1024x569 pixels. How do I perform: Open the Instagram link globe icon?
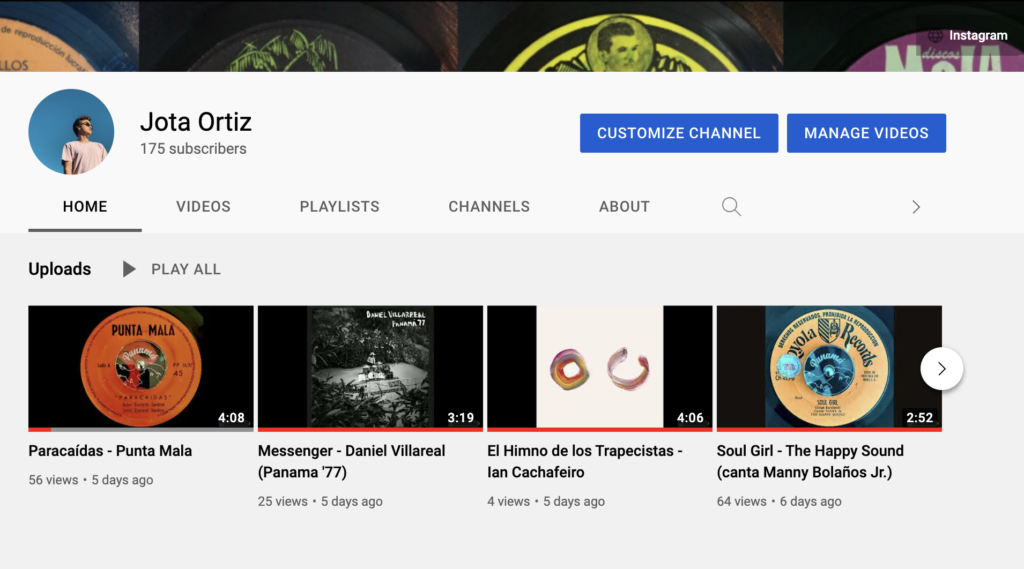pos(935,35)
